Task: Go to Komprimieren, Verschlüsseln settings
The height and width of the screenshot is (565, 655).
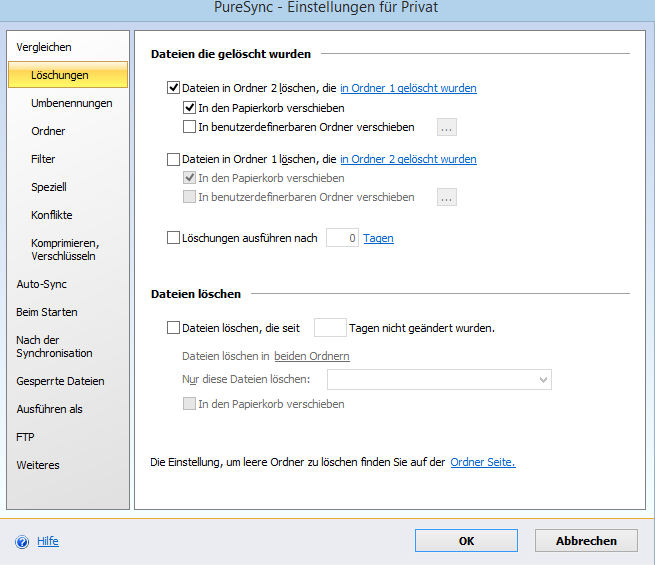Action: (x=65, y=249)
